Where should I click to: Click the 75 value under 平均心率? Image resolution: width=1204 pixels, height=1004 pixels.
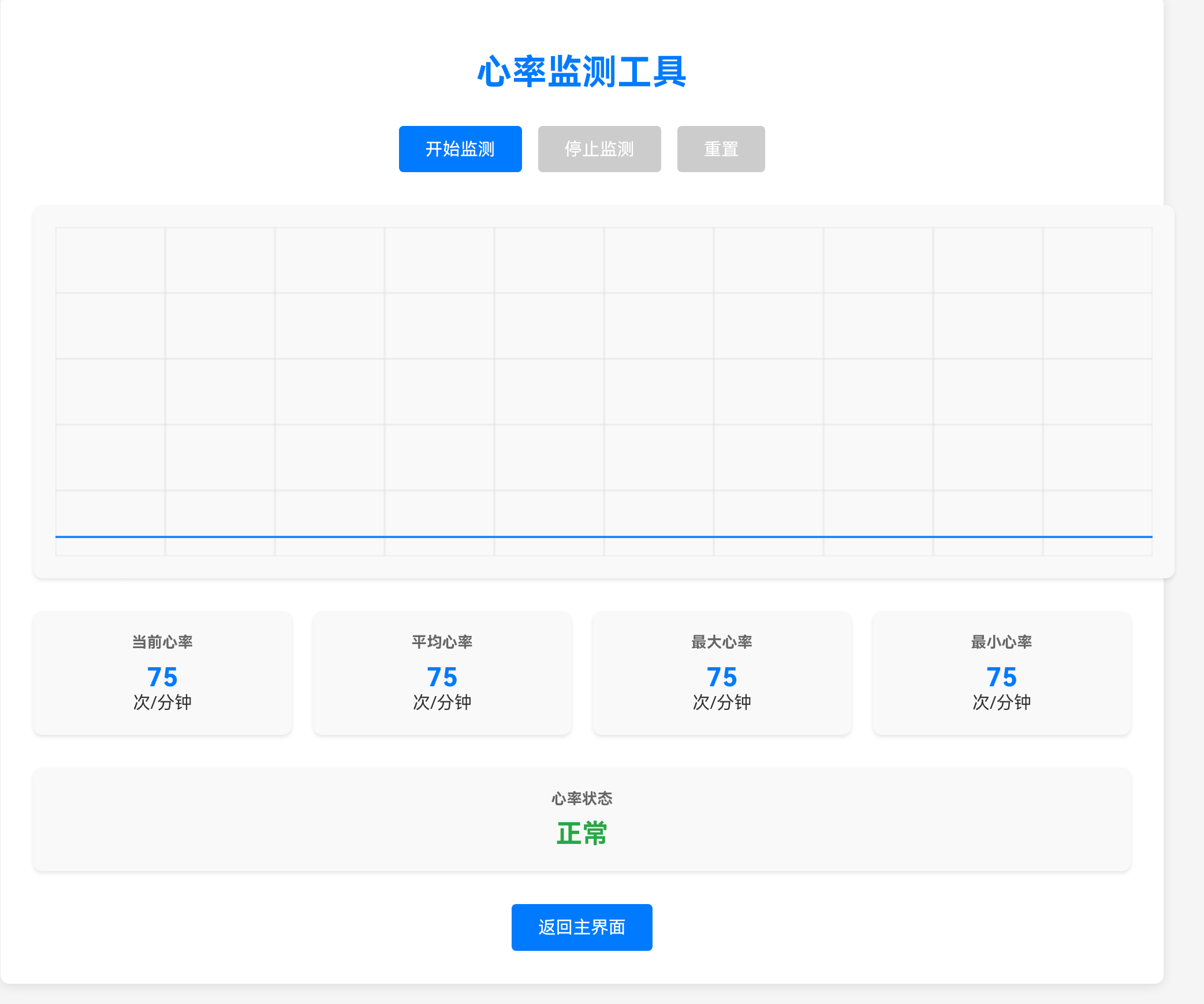click(442, 677)
